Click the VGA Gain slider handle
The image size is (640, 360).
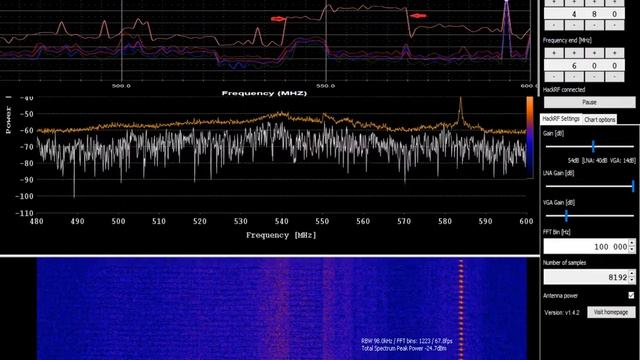point(566,216)
